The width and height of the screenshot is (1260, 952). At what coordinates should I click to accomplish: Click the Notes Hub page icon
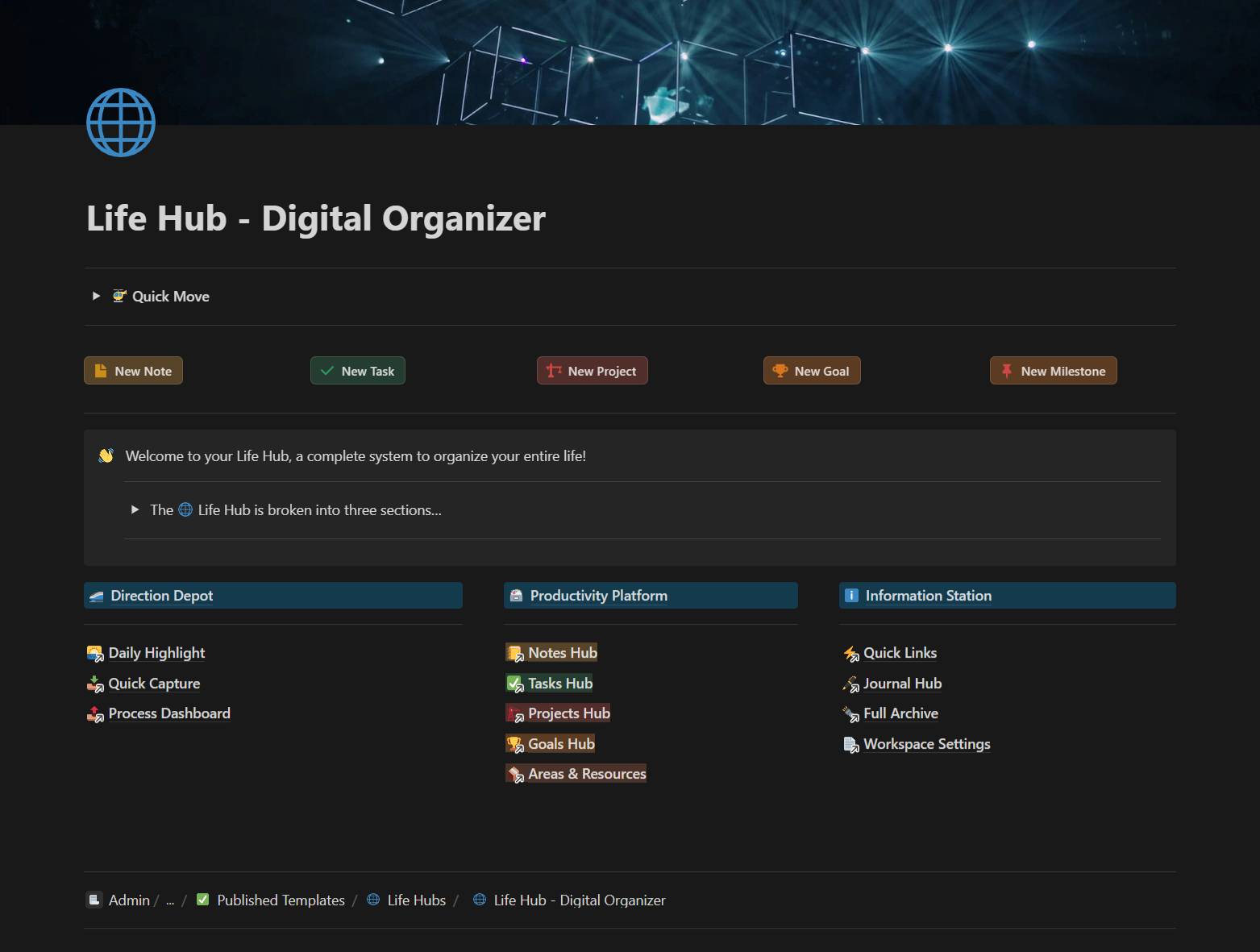[514, 653]
